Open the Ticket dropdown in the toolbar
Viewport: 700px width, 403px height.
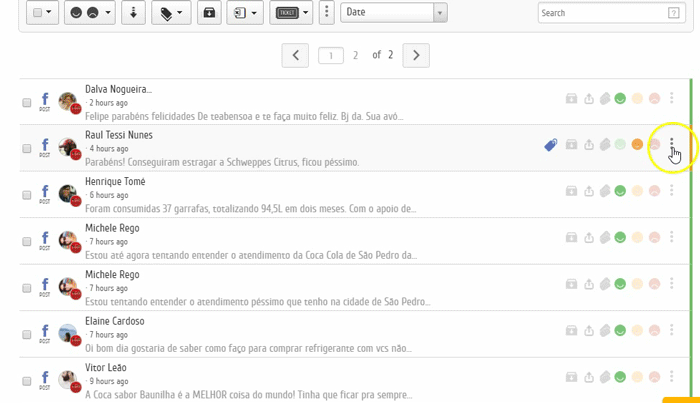point(291,13)
